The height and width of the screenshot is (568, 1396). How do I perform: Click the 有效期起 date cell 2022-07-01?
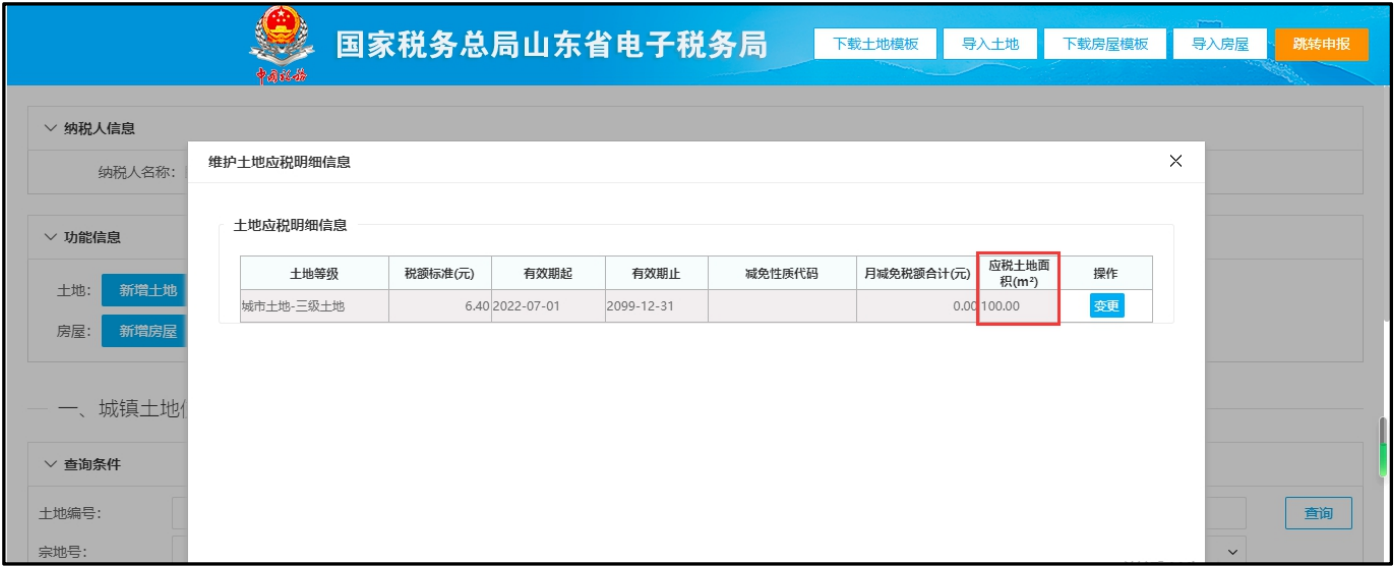(x=547, y=306)
